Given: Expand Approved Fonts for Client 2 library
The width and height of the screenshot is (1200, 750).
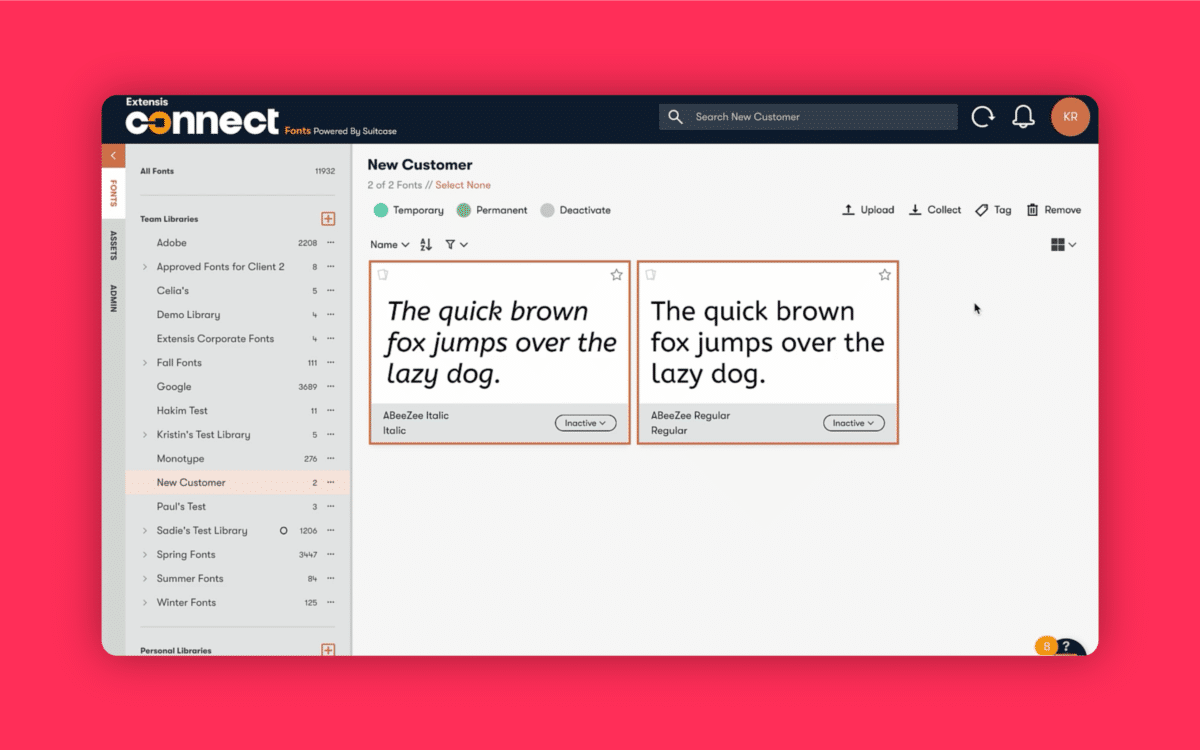Looking at the screenshot, I should [x=145, y=267].
